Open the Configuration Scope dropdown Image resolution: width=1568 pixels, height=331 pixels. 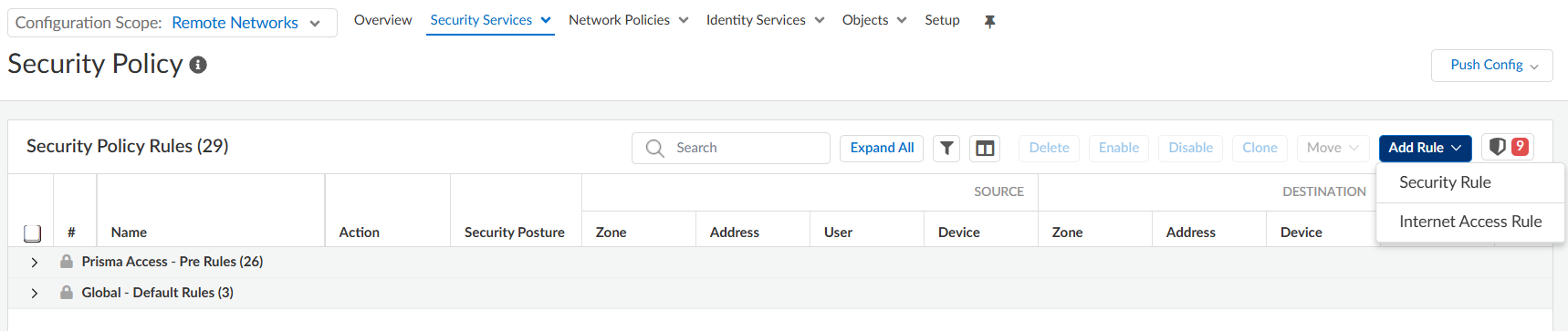pyautogui.click(x=172, y=23)
